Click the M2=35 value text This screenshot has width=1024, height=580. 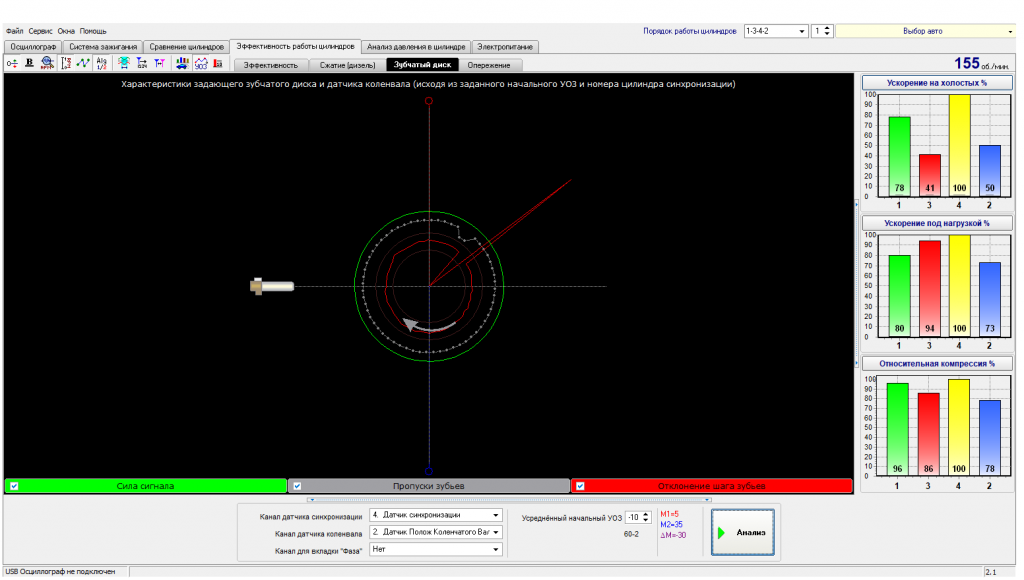[x=671, y=524]
